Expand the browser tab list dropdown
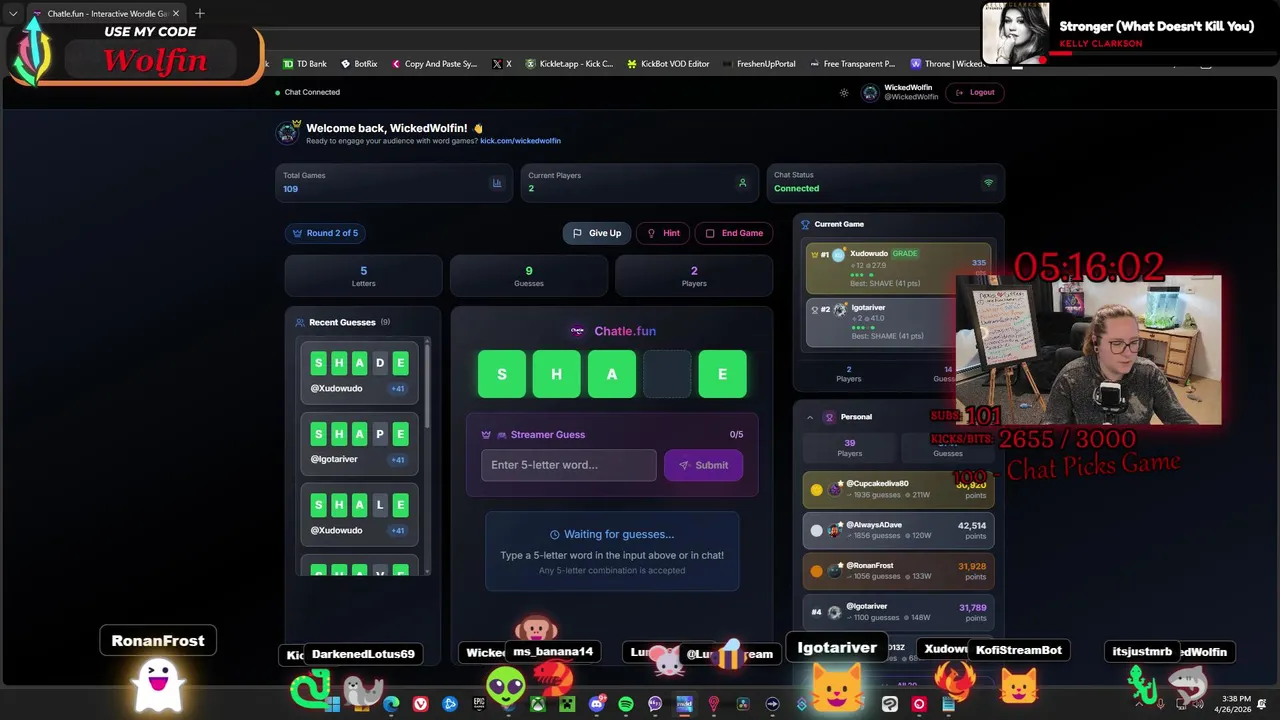Image resolution: width=1280 pixels, height=720 pixels. [x=13, y=14]
